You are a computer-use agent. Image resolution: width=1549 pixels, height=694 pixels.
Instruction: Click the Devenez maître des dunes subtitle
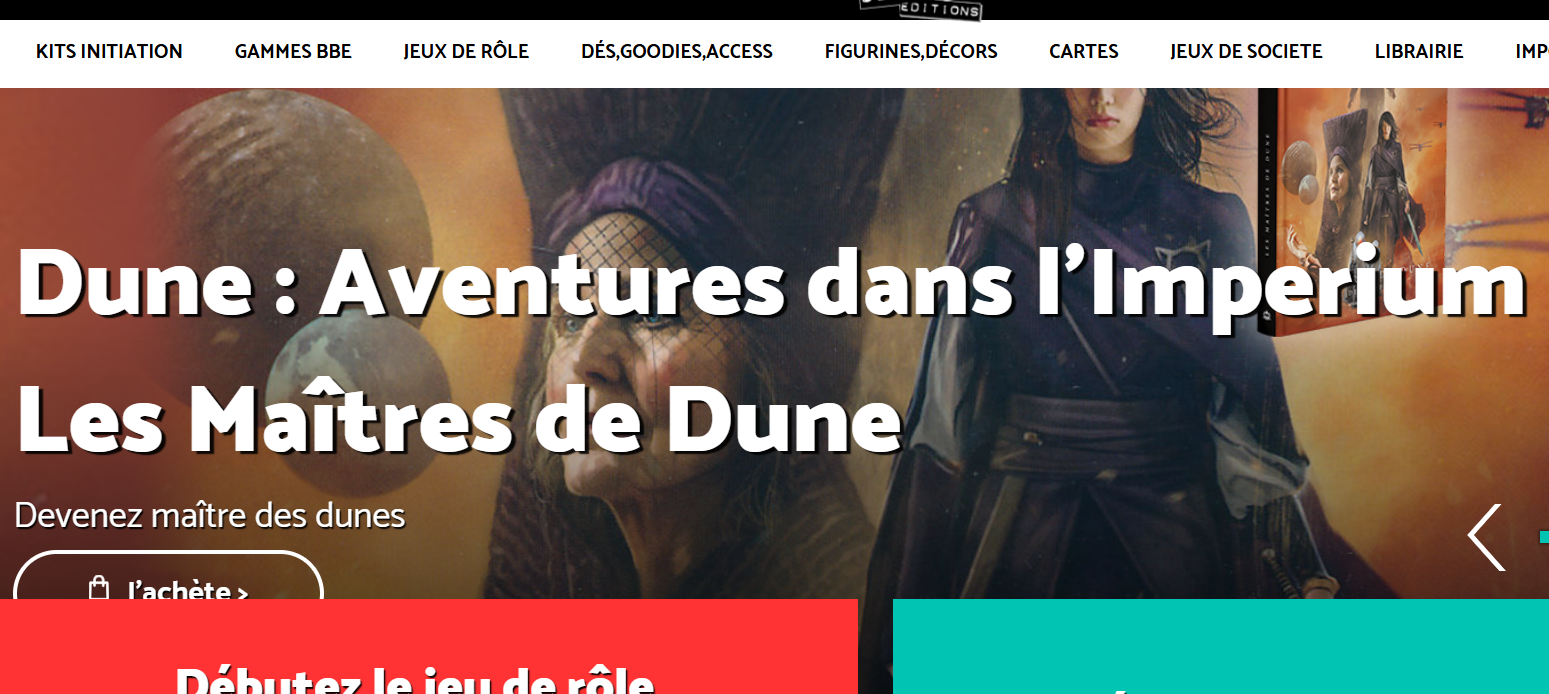[x=210, y=516]
